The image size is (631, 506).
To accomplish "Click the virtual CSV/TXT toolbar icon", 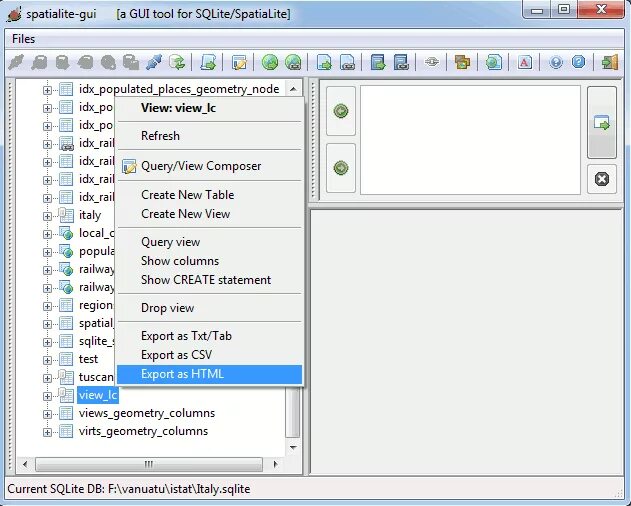I will (x=347, y=62).
